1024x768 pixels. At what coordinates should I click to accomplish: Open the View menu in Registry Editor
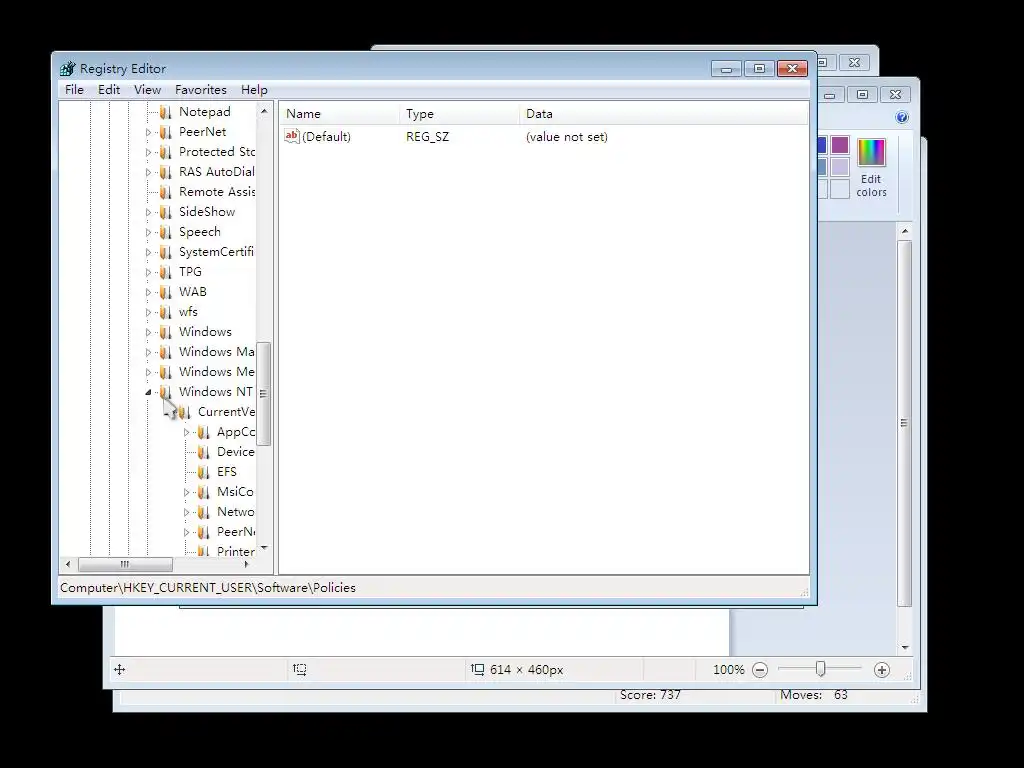[x=148, y=89]
